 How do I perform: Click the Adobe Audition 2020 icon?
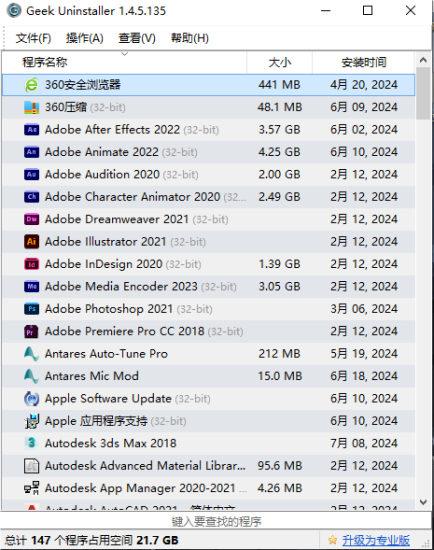point(31,175)
